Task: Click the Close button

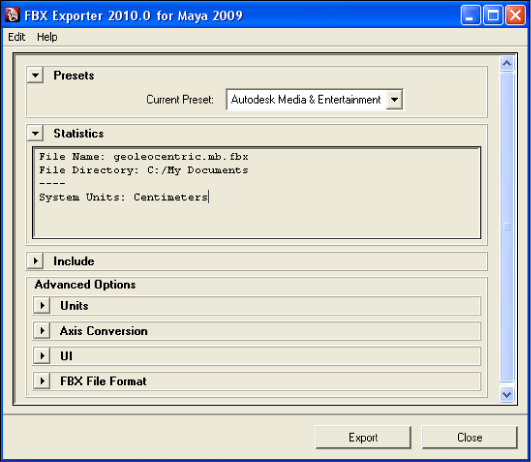Action: (x=469, y=438)
